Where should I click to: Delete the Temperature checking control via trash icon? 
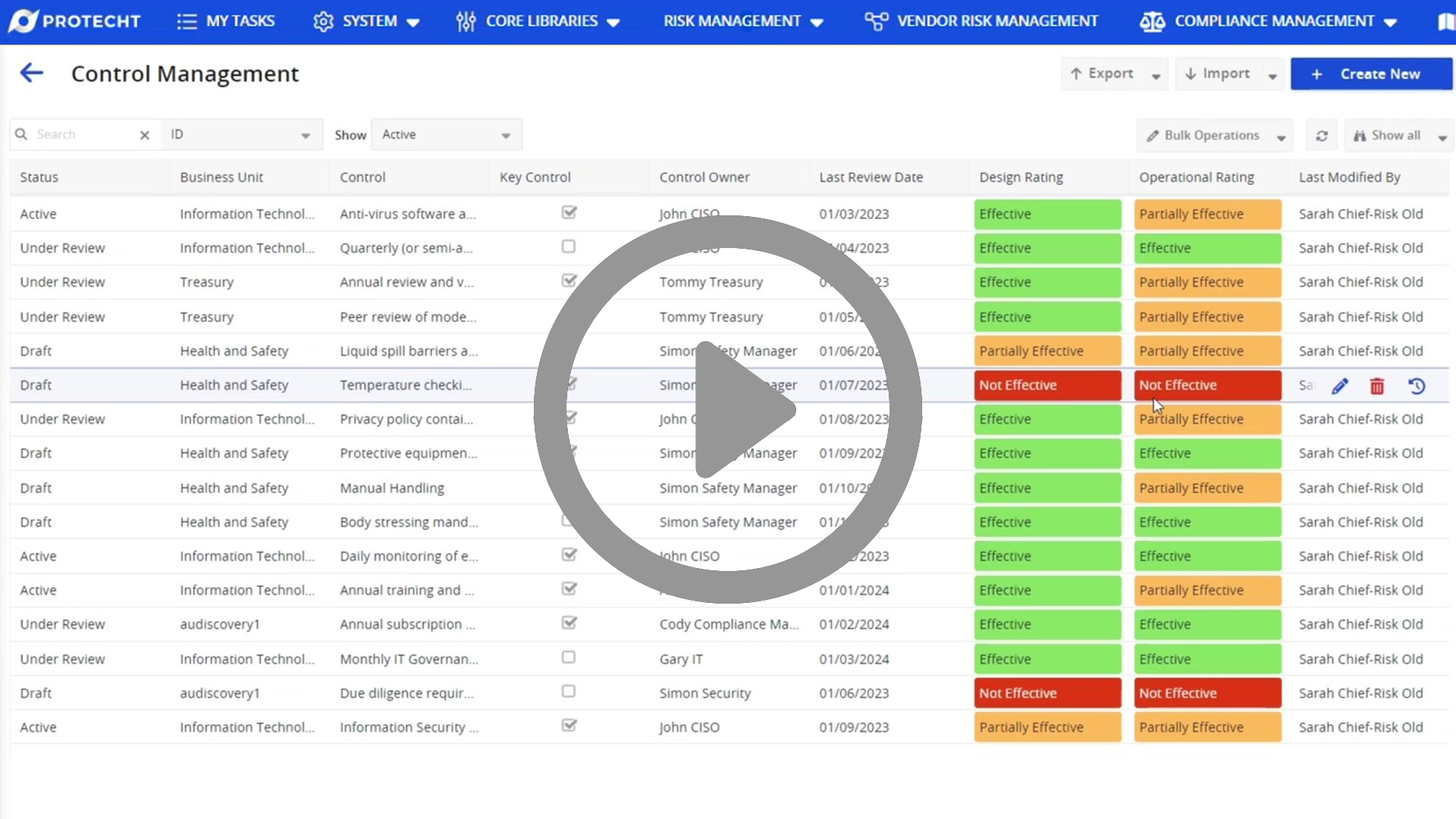click(1377, 386)
